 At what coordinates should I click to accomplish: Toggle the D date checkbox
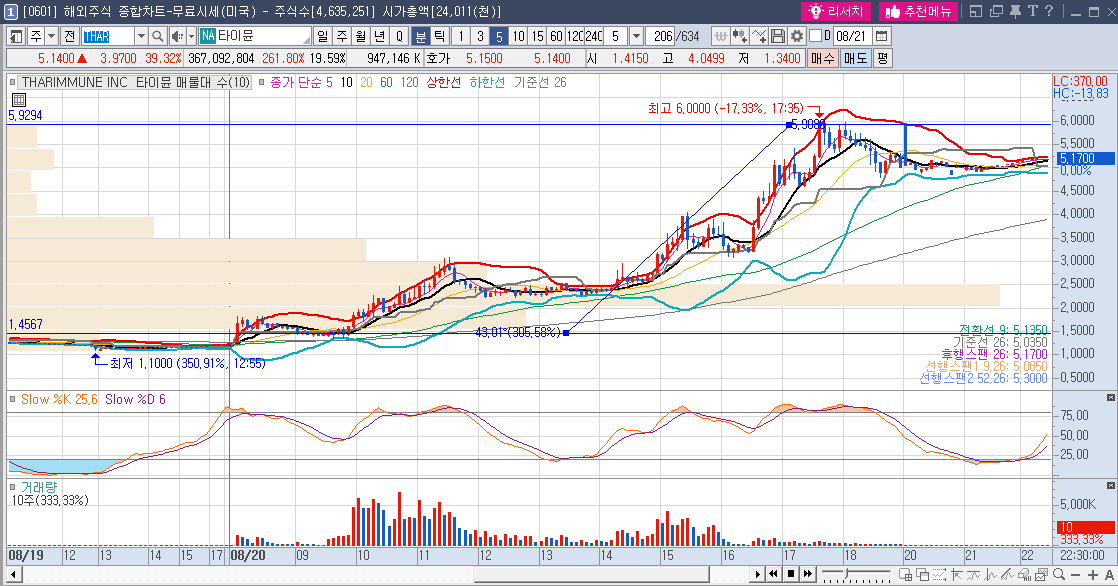815,36
